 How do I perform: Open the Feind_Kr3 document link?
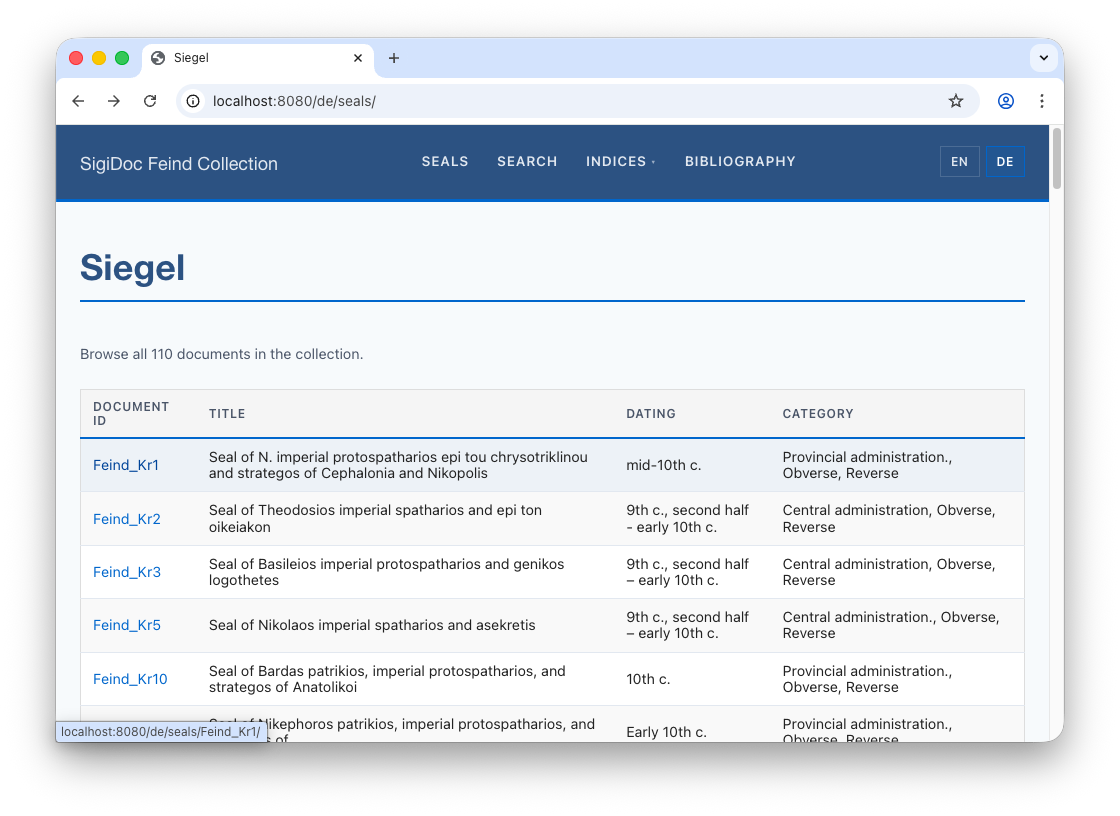127,572
